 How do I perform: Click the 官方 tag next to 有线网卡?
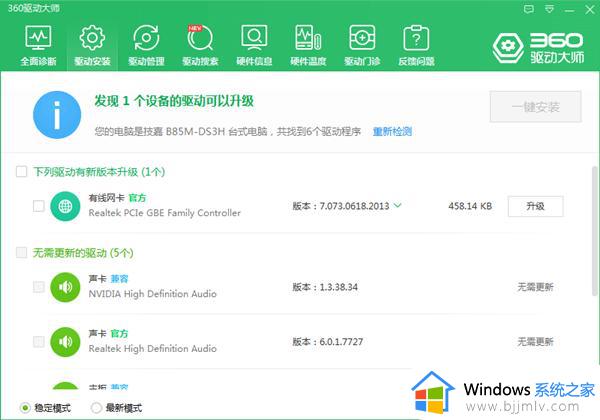click(x=137, y=198)
